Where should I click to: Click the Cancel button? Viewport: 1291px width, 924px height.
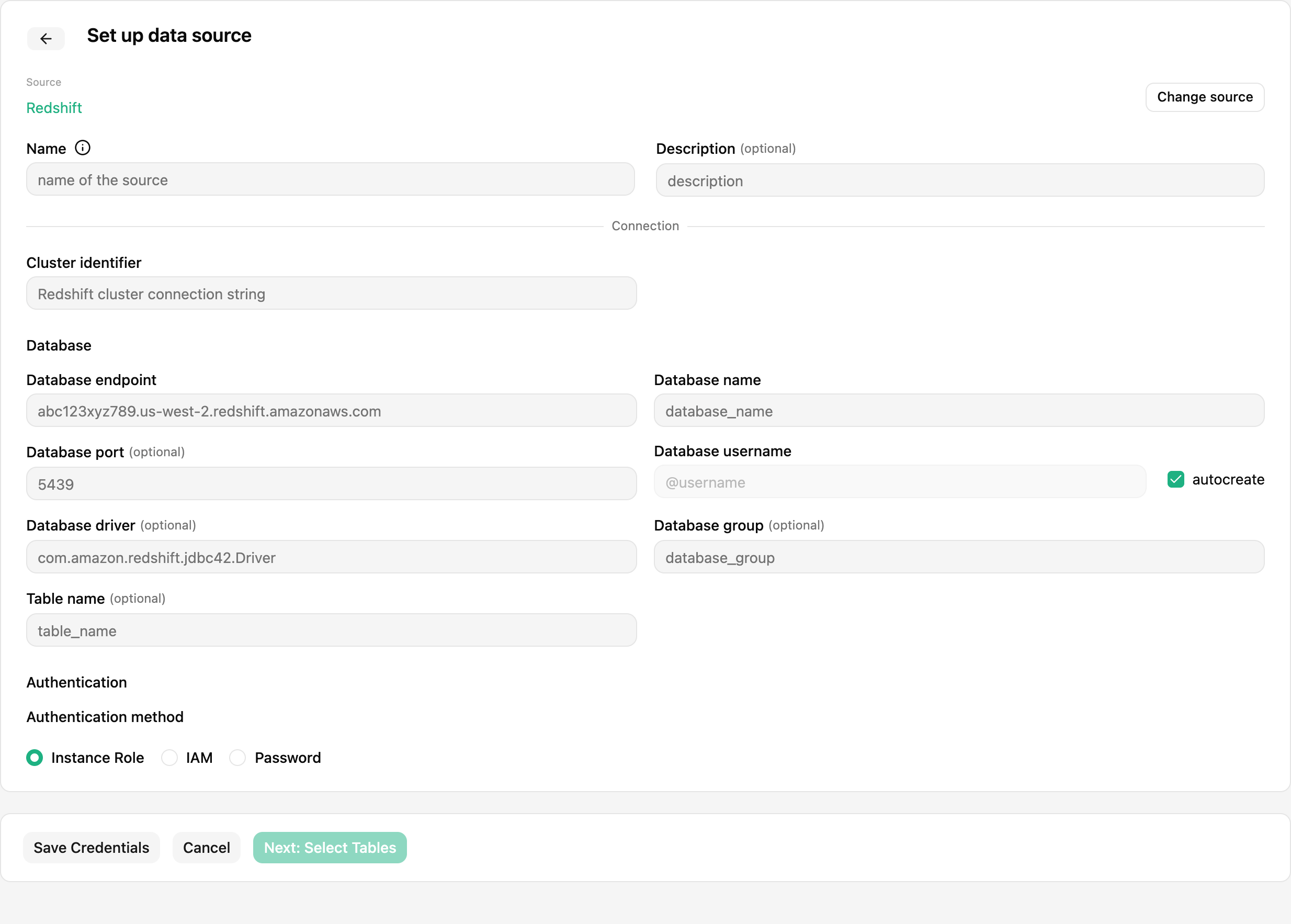click(207, 847)
